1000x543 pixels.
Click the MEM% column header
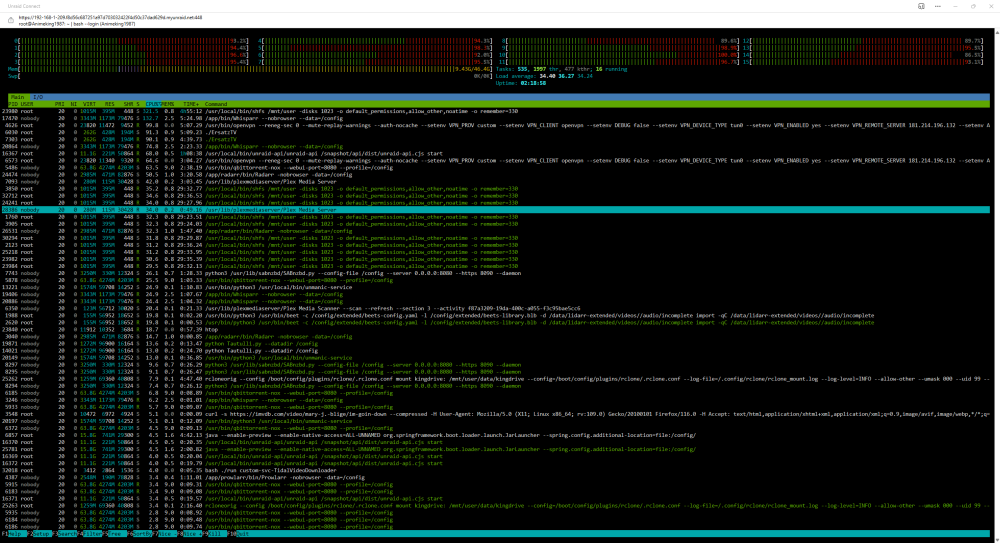(168, 104)
